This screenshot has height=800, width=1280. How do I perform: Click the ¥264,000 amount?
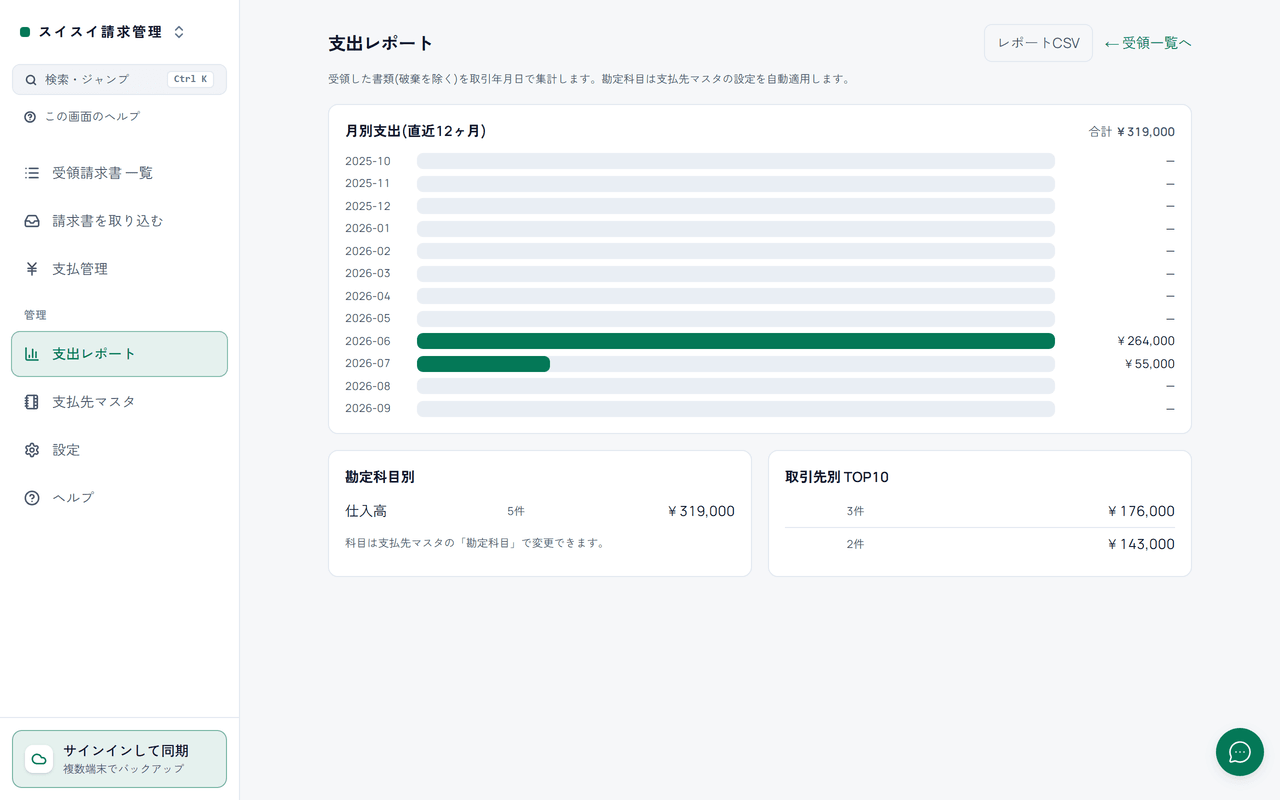click(x=1146, y=341)
